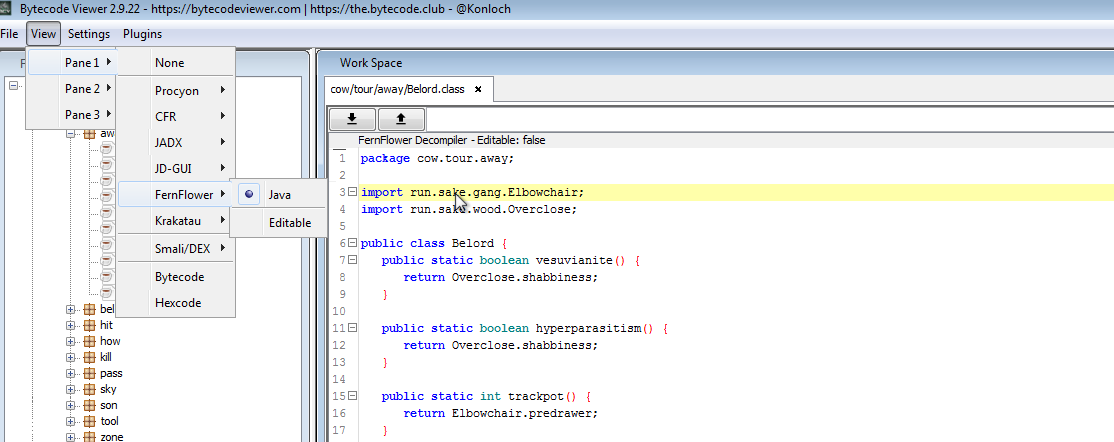
Task: Close the View menu
Action: (43, 33)
